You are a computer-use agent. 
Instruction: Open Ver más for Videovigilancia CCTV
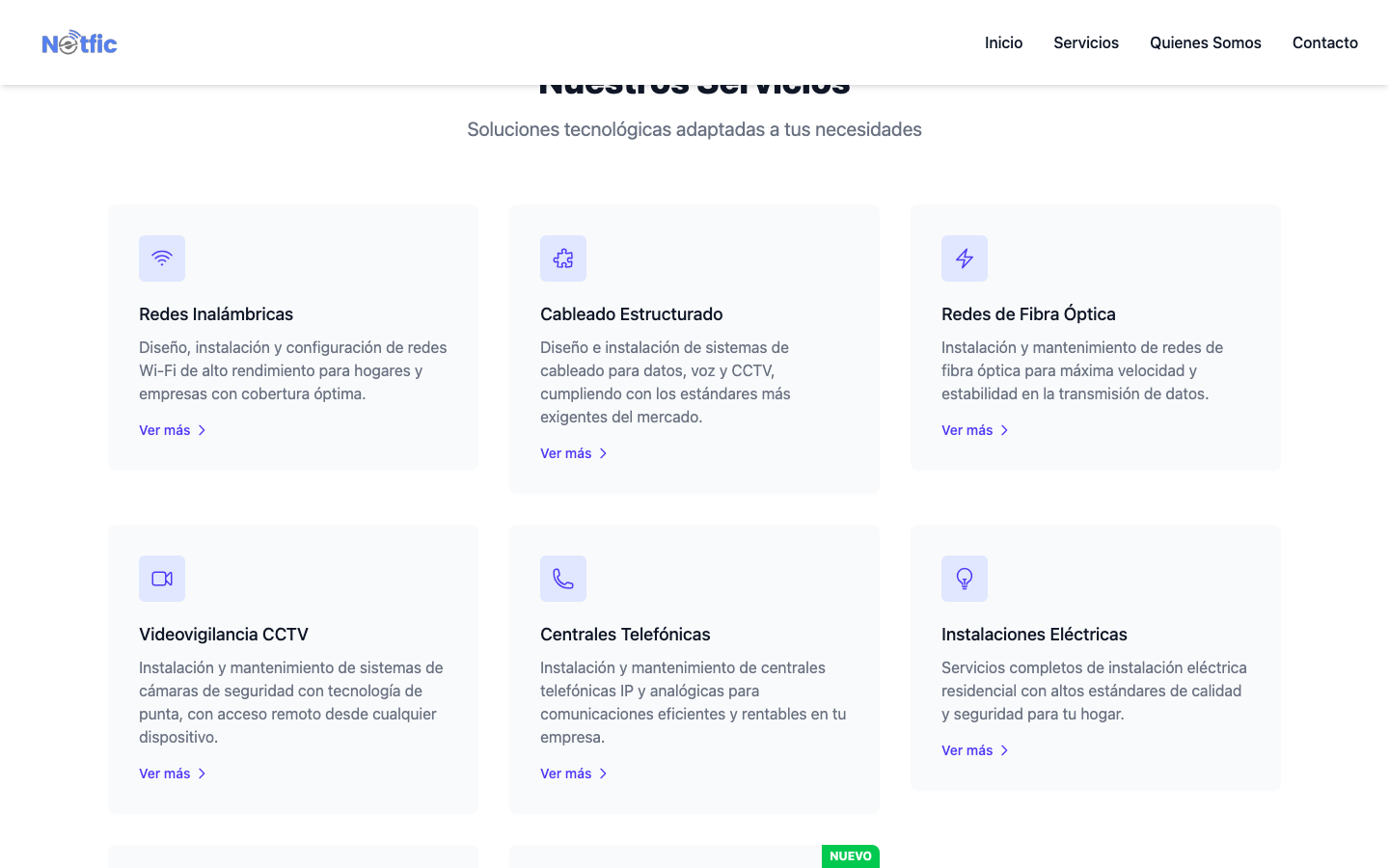point(173,773)
